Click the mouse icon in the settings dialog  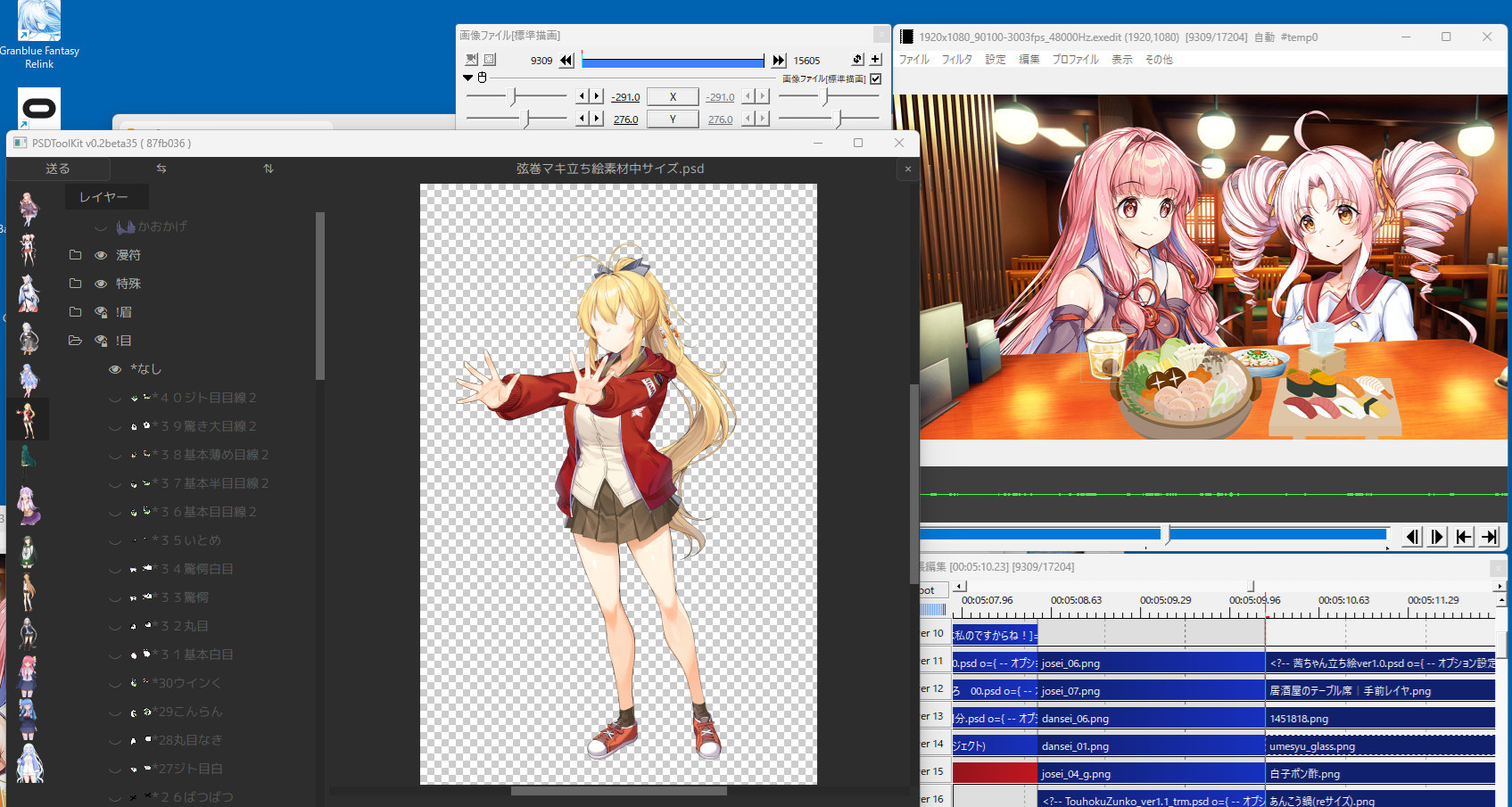(x=482, y=78)
